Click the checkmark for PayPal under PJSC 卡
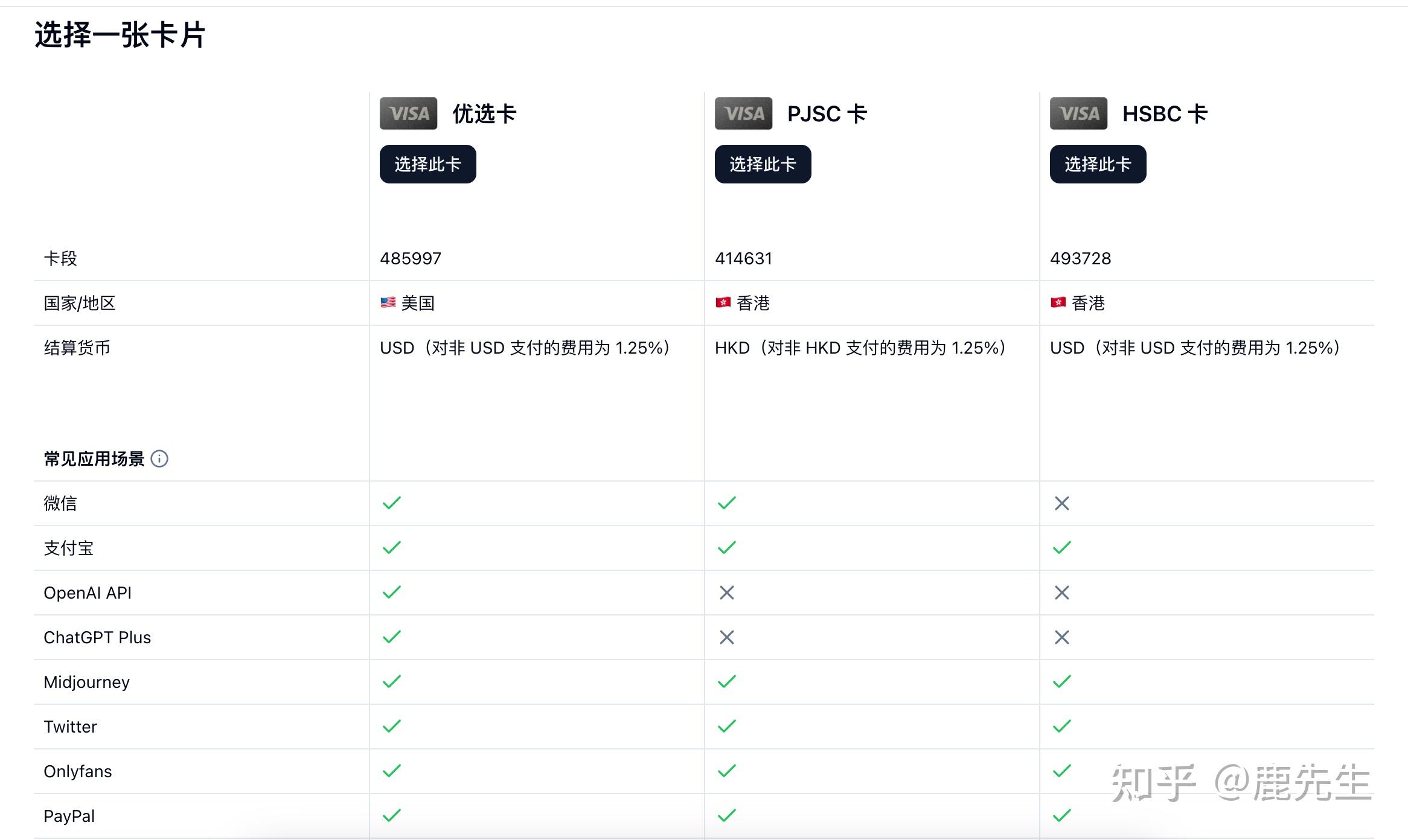1408x840 pixels. tap(726, 816)
